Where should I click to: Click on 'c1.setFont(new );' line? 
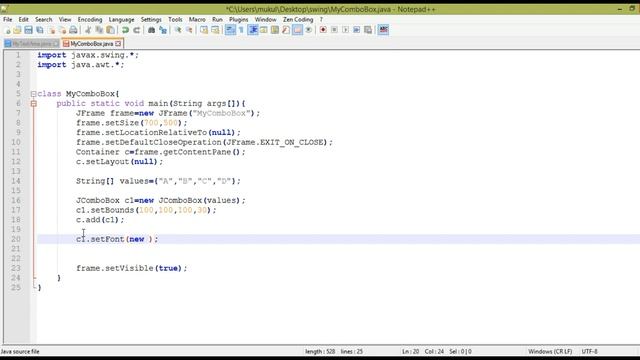pyautogui.click(x=117, y=239)
